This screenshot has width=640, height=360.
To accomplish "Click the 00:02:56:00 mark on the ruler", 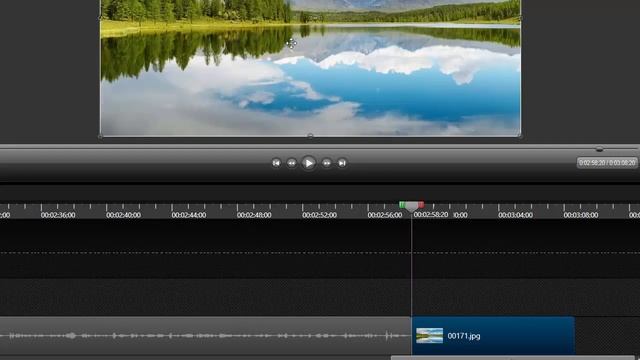I will click(384, 215).
